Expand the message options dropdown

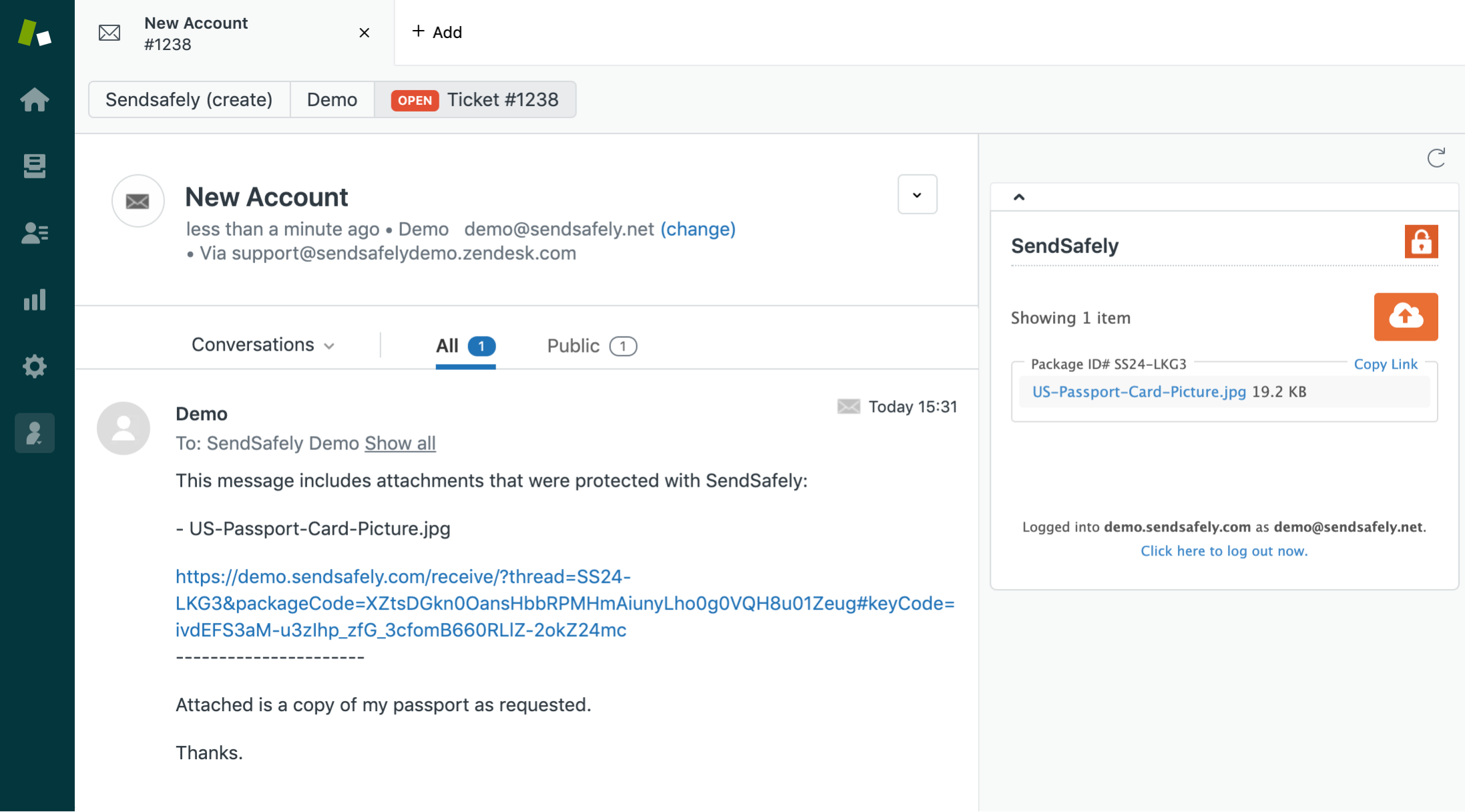tap(916, 194)
